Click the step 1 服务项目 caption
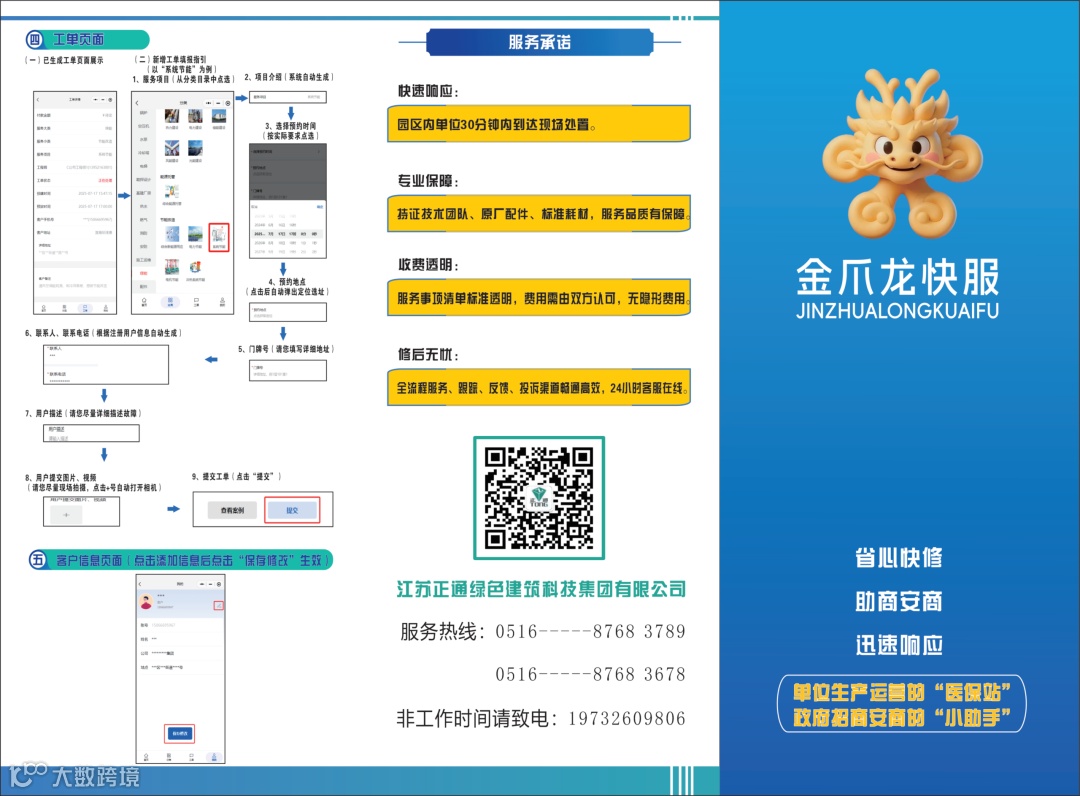The height and width of the screenshot is (796, 1080). pyautogui.click(x=183, y=79)
